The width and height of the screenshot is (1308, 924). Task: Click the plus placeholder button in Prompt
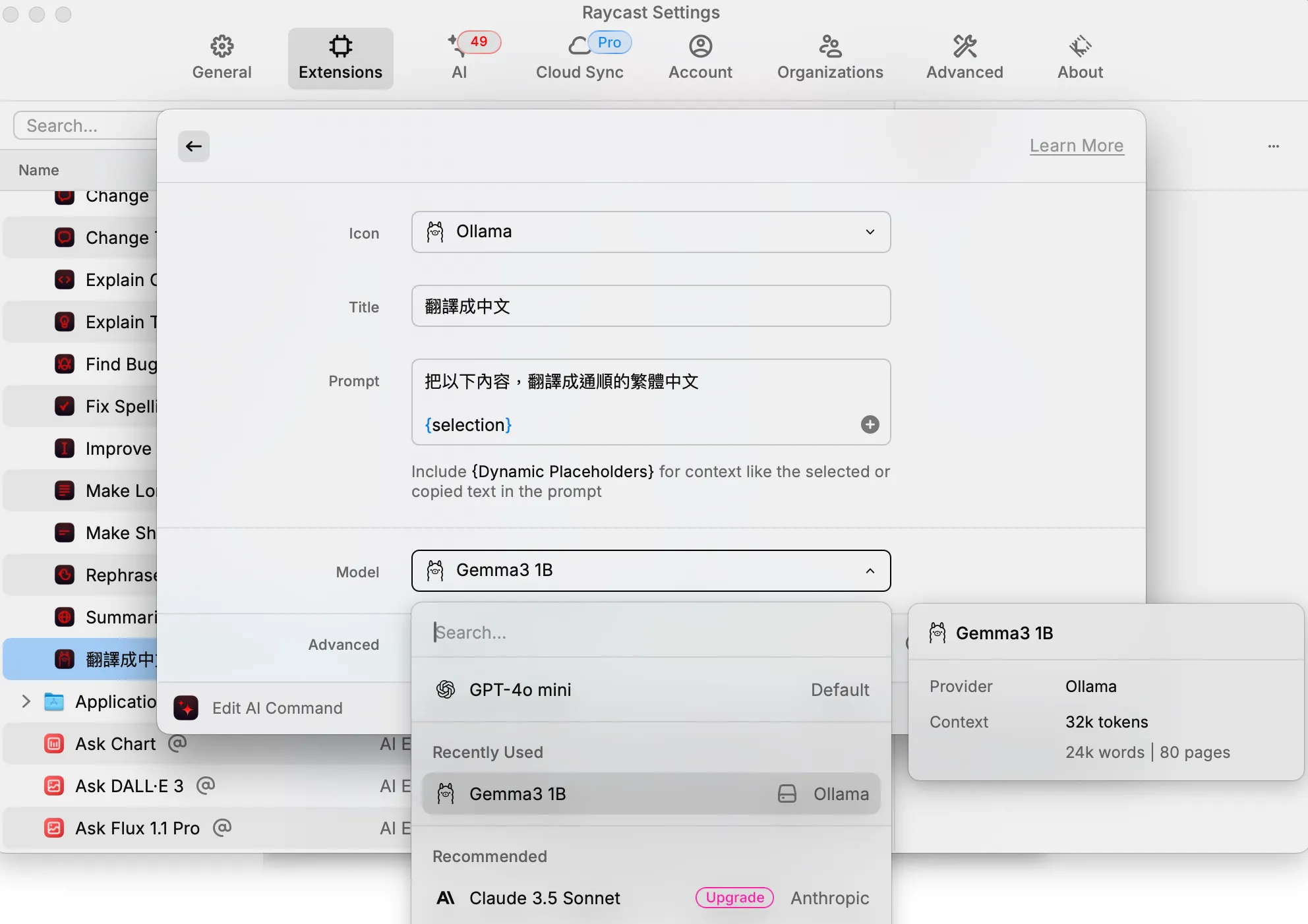[870, 424]
